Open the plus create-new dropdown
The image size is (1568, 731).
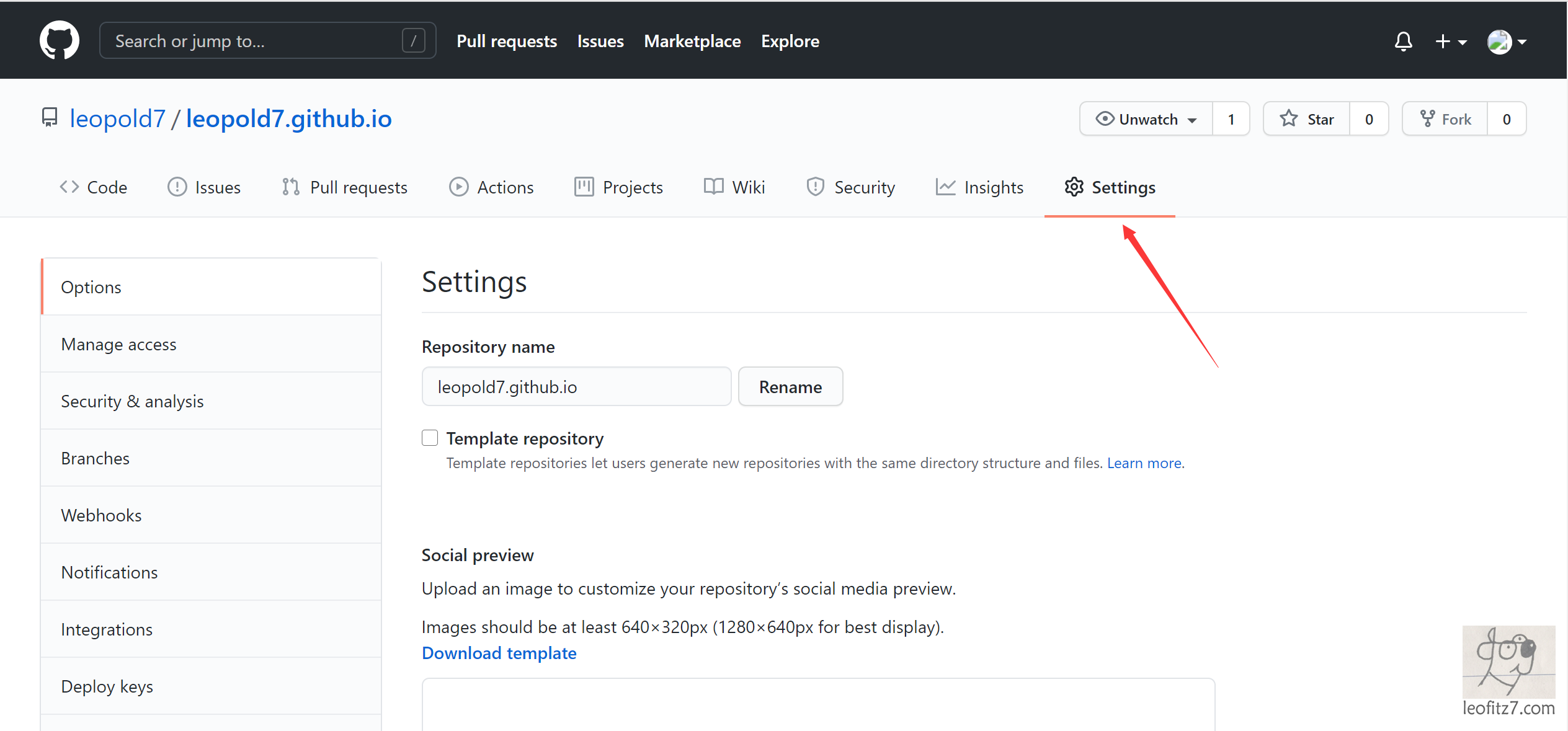coord(1450,42)
